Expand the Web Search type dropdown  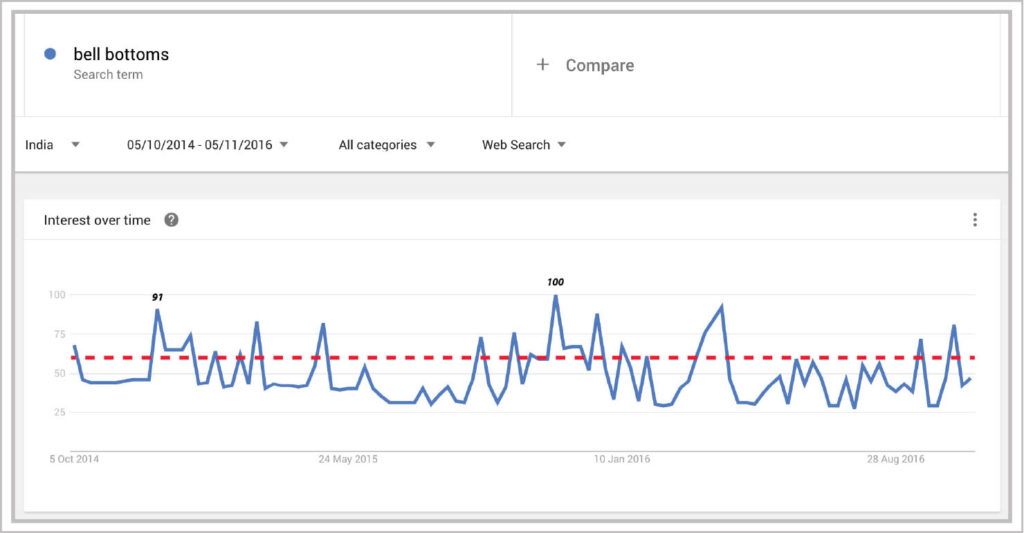click(x=524, y=145)
